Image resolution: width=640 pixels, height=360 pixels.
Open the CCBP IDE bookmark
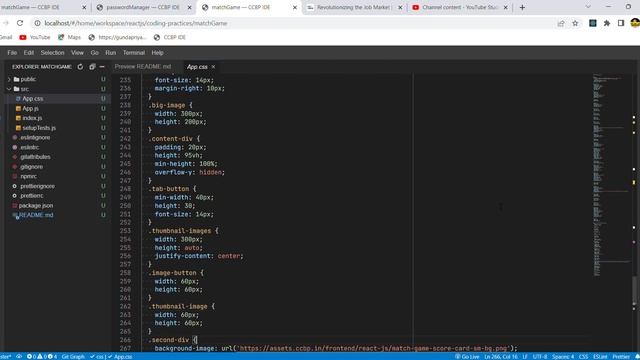click(x=170, y=37)
